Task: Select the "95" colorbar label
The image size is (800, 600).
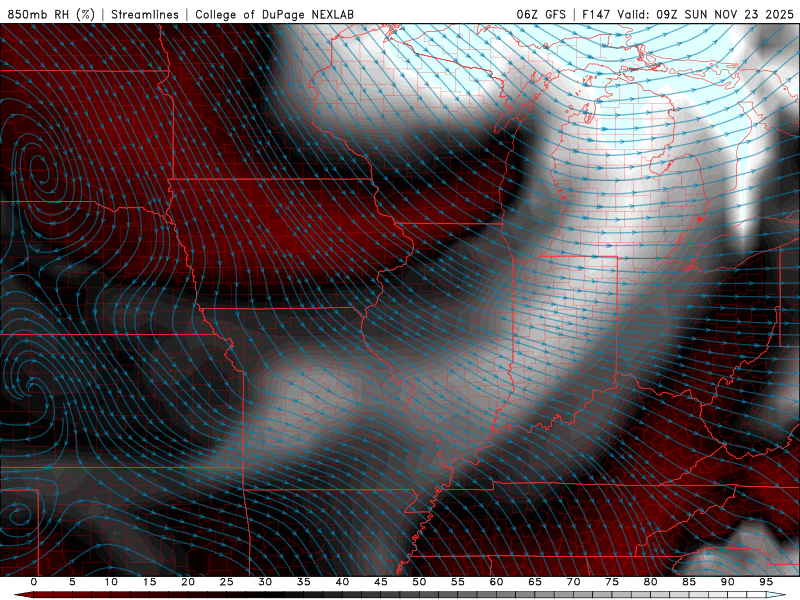Action: pos(766,582)
